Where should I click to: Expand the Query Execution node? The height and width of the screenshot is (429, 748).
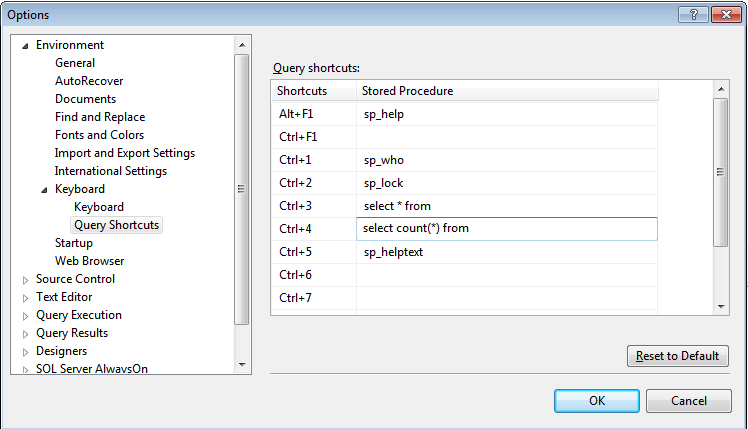click(x=26, y=316)
